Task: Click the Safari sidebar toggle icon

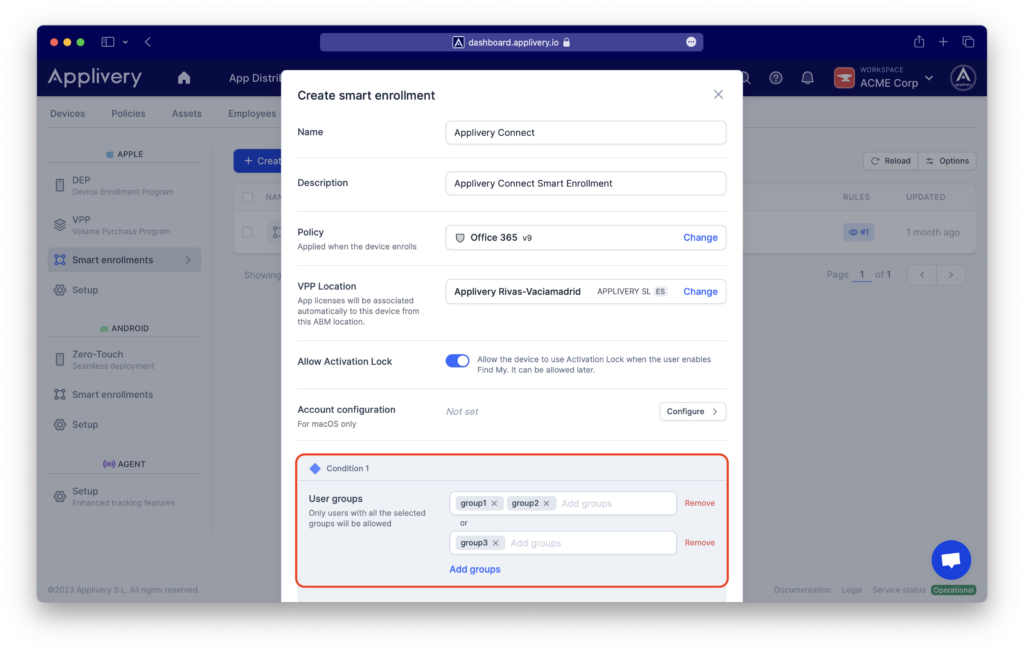Action: (x=108, y=42)
